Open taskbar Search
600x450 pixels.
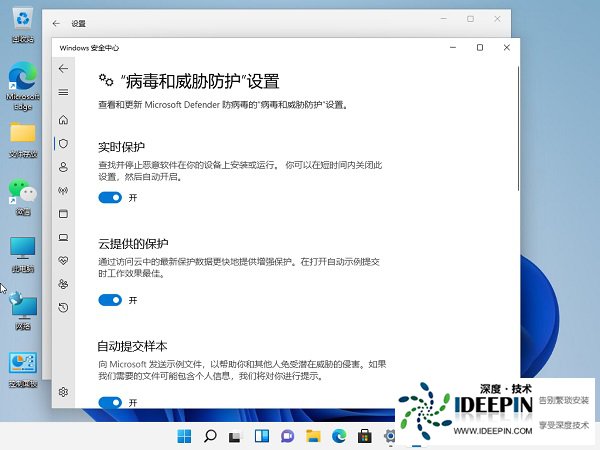point(210,436)
